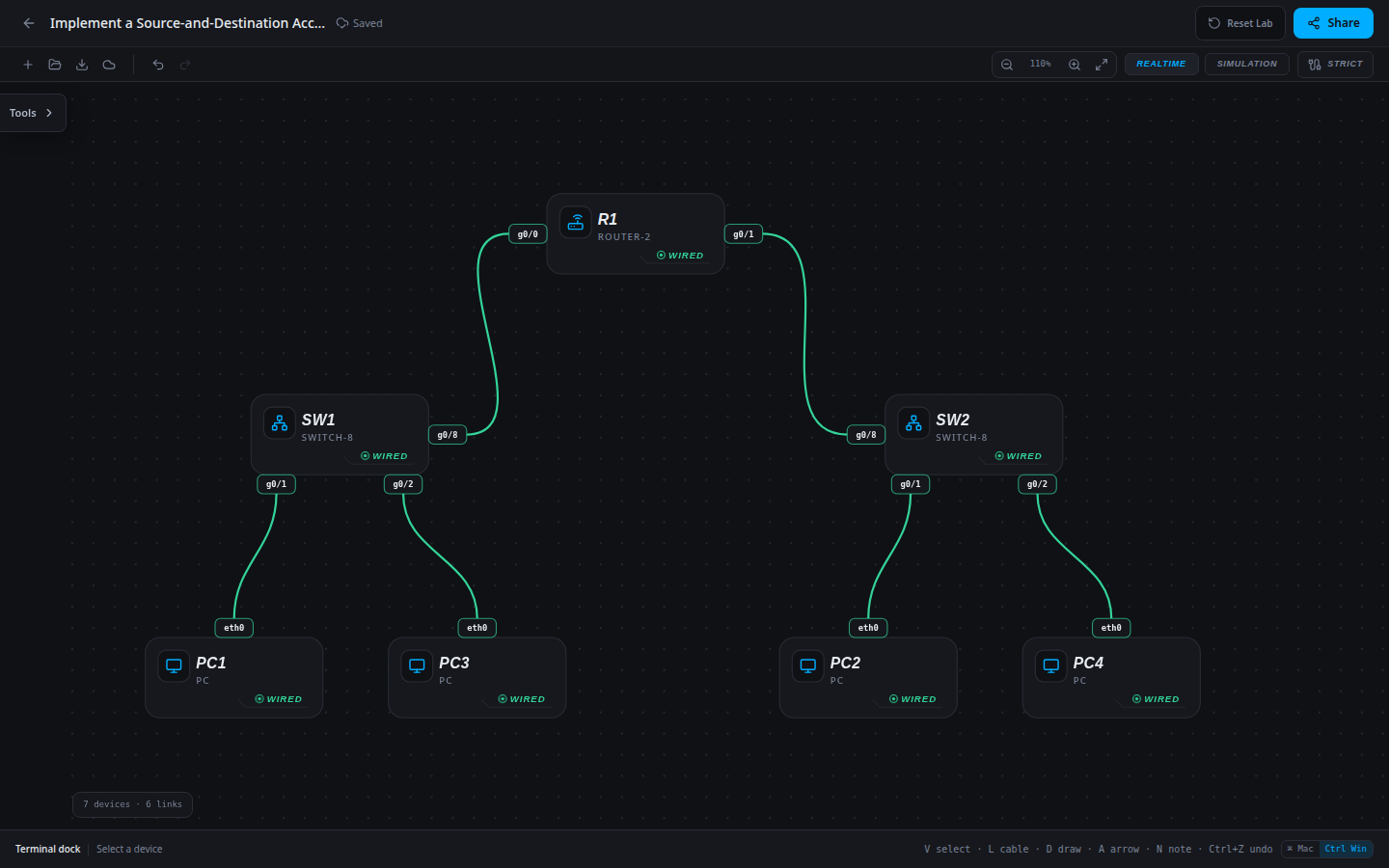The height and width of the screenshot is (868, 1389).
Task: Click the plus (new) toolbar icon
Action: (28, 65)
